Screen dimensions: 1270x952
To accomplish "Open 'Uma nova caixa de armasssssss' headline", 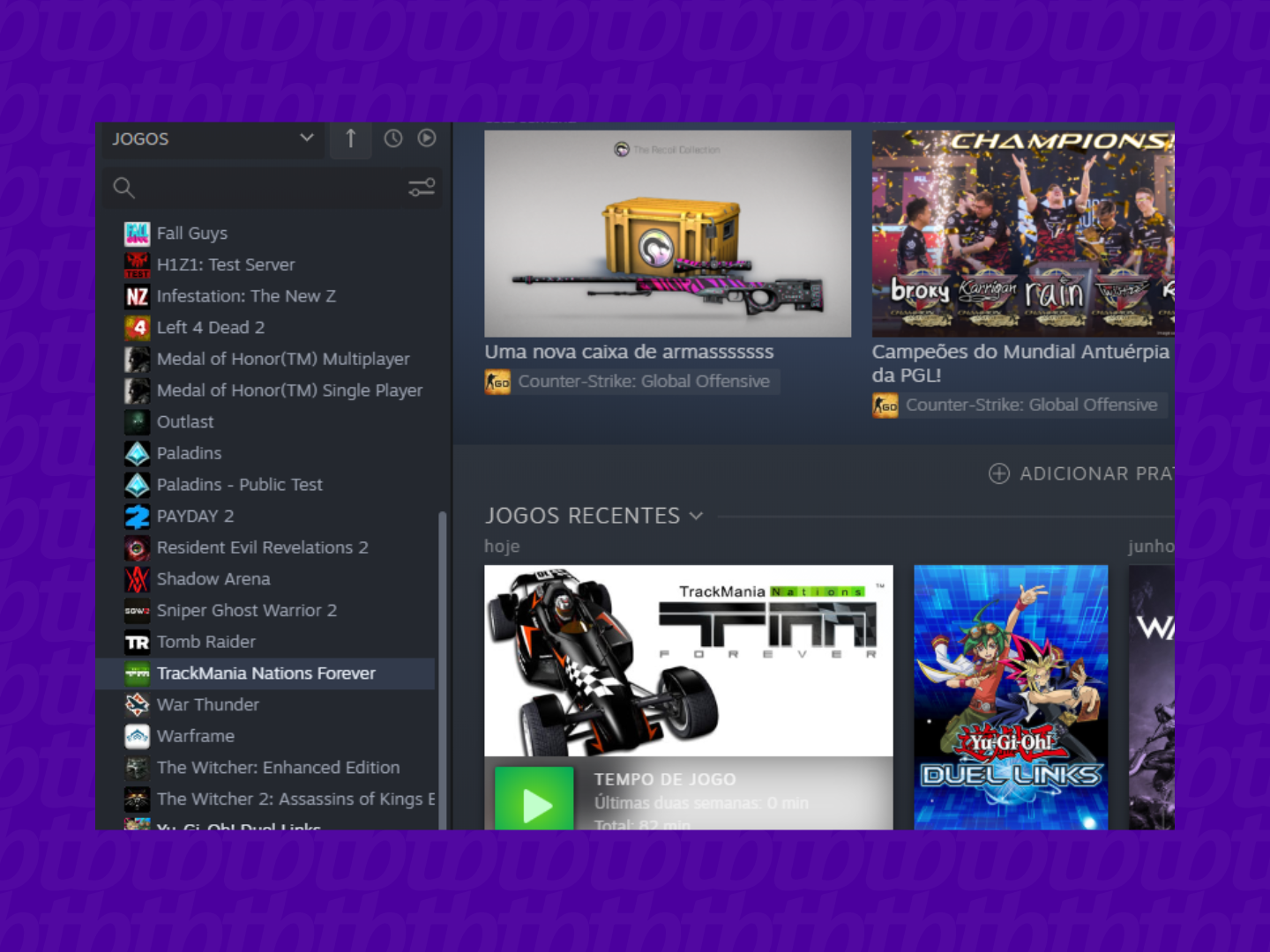I will [629, 352].
